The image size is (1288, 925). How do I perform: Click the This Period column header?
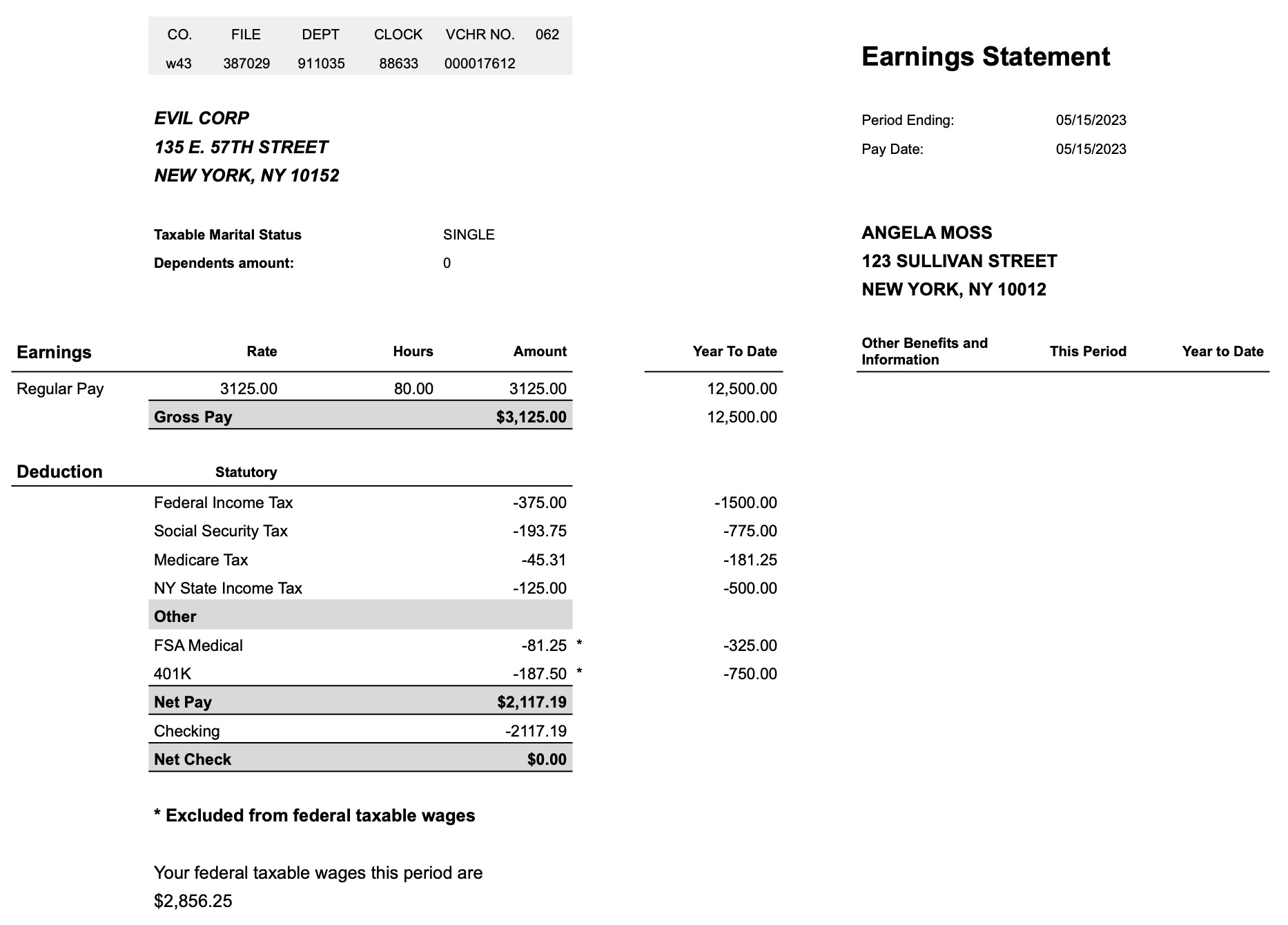coord(1088,351)
